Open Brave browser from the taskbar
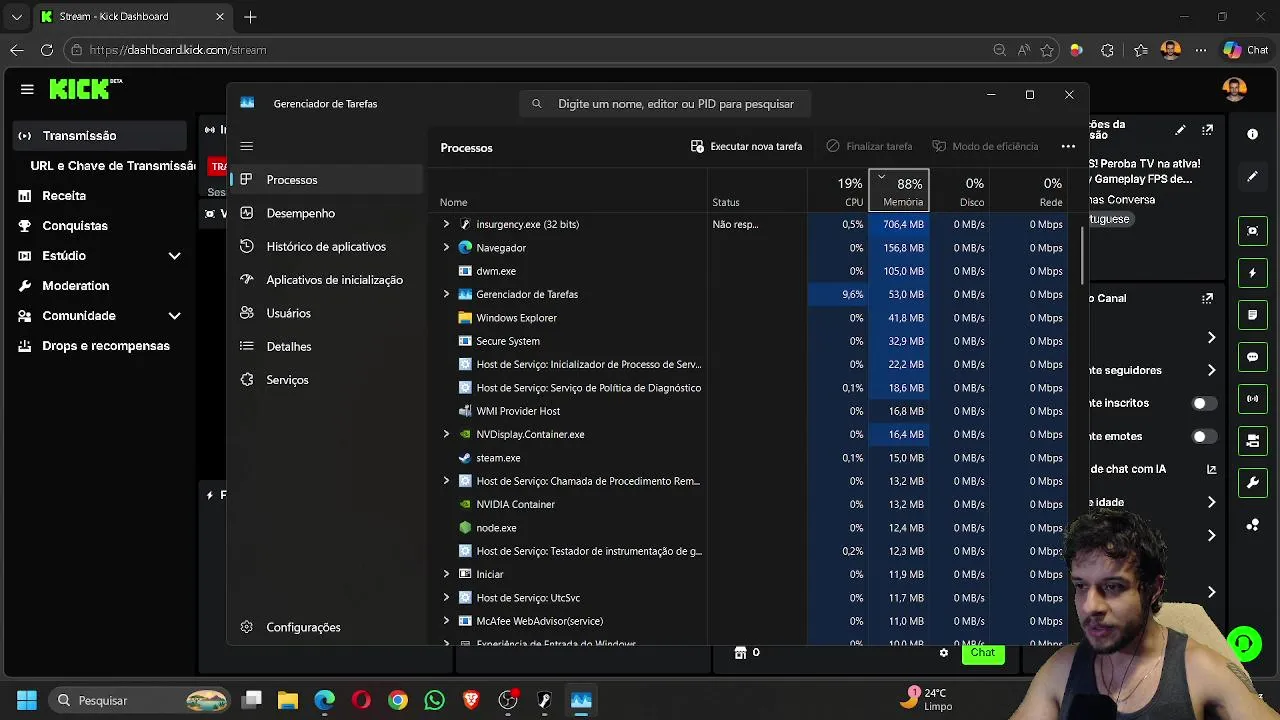 [x=471, y=700]
